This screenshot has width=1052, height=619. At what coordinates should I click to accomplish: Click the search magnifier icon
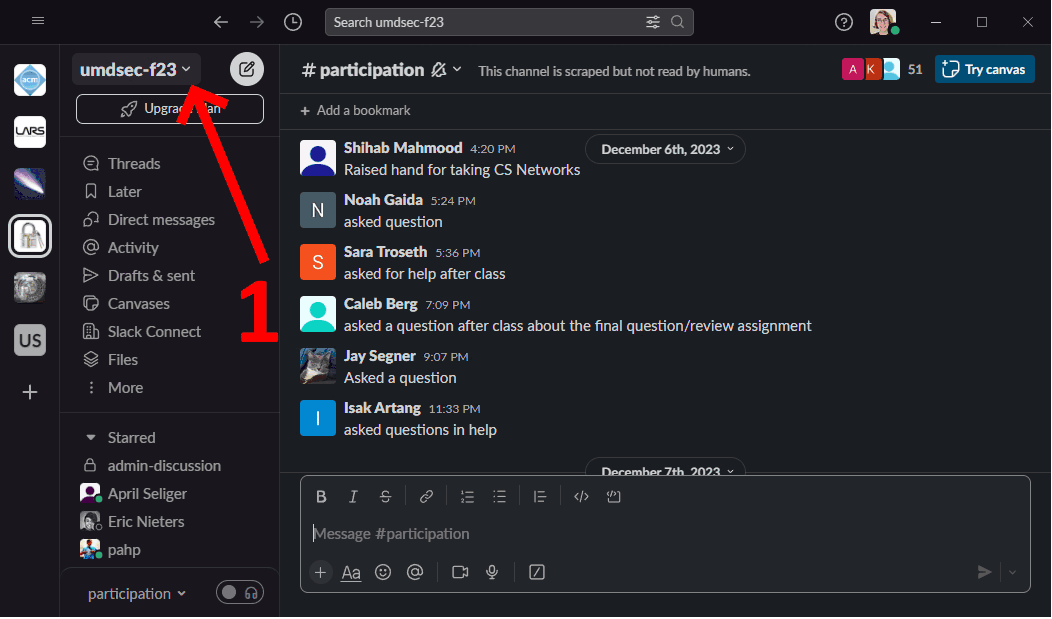678,22
